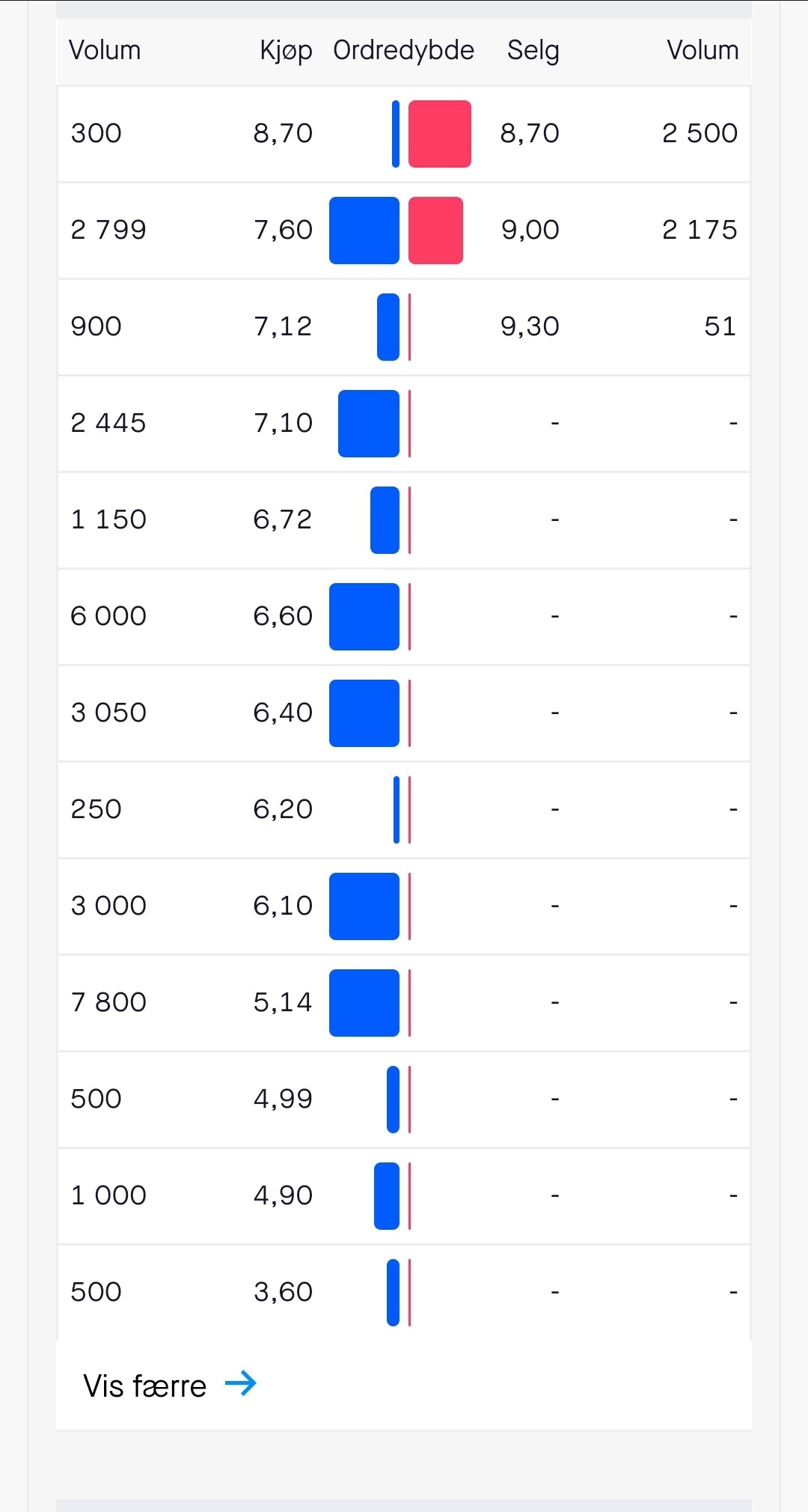Collapse order list with Vis færre

click(145, 1386)
